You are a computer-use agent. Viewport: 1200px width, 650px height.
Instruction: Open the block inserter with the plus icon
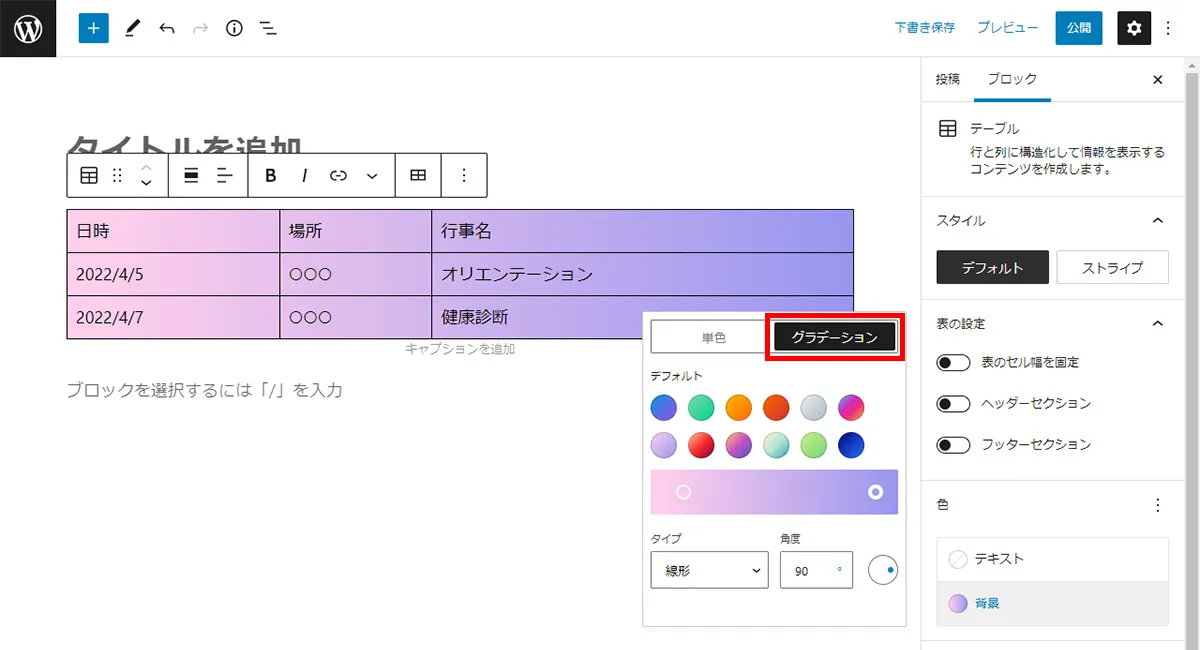93,28
